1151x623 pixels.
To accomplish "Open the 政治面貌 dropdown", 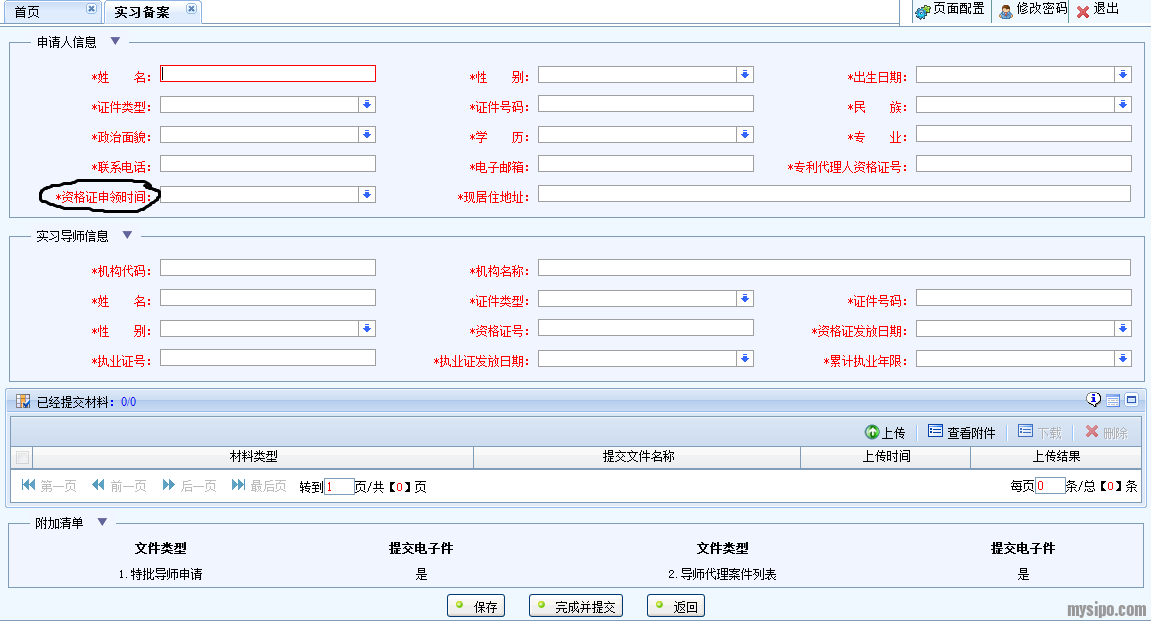I will 367,135.
